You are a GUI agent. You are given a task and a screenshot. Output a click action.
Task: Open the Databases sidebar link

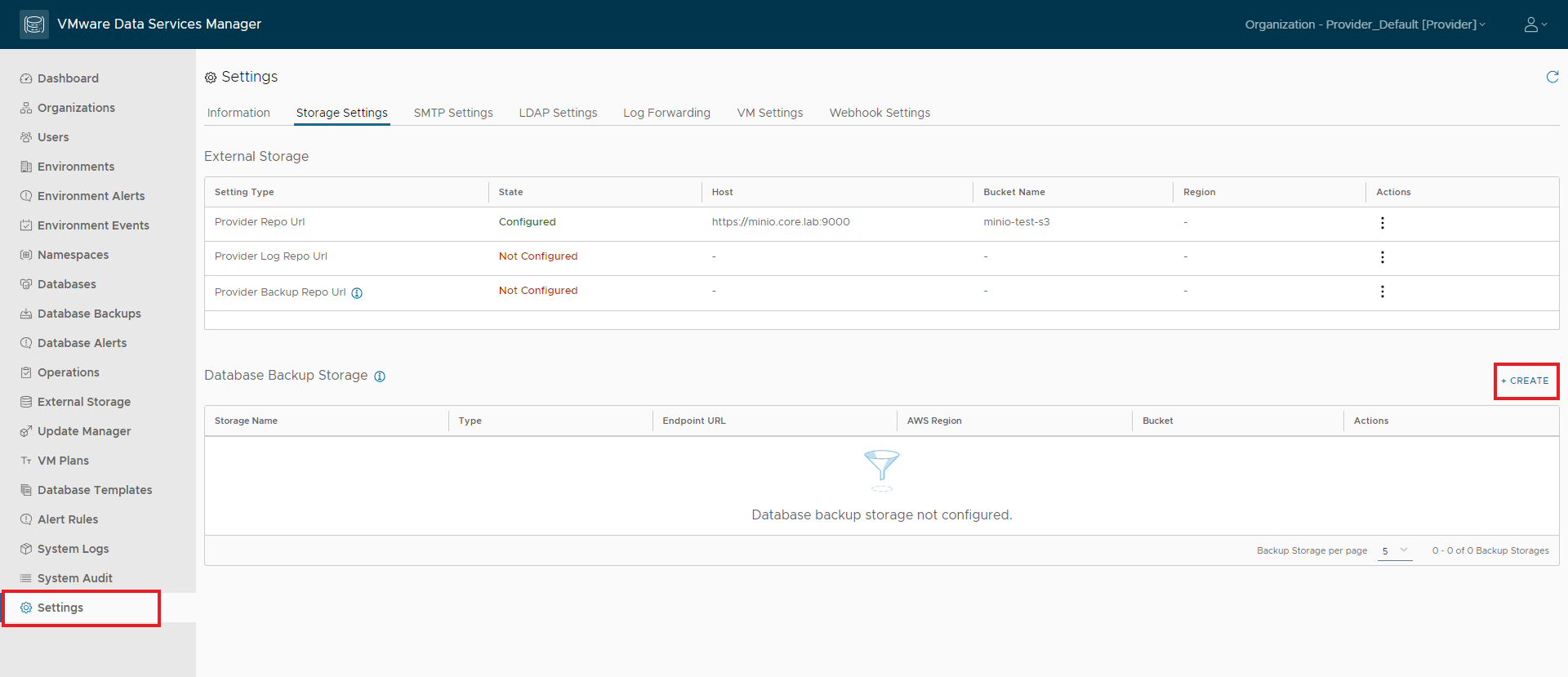(67, 284)
